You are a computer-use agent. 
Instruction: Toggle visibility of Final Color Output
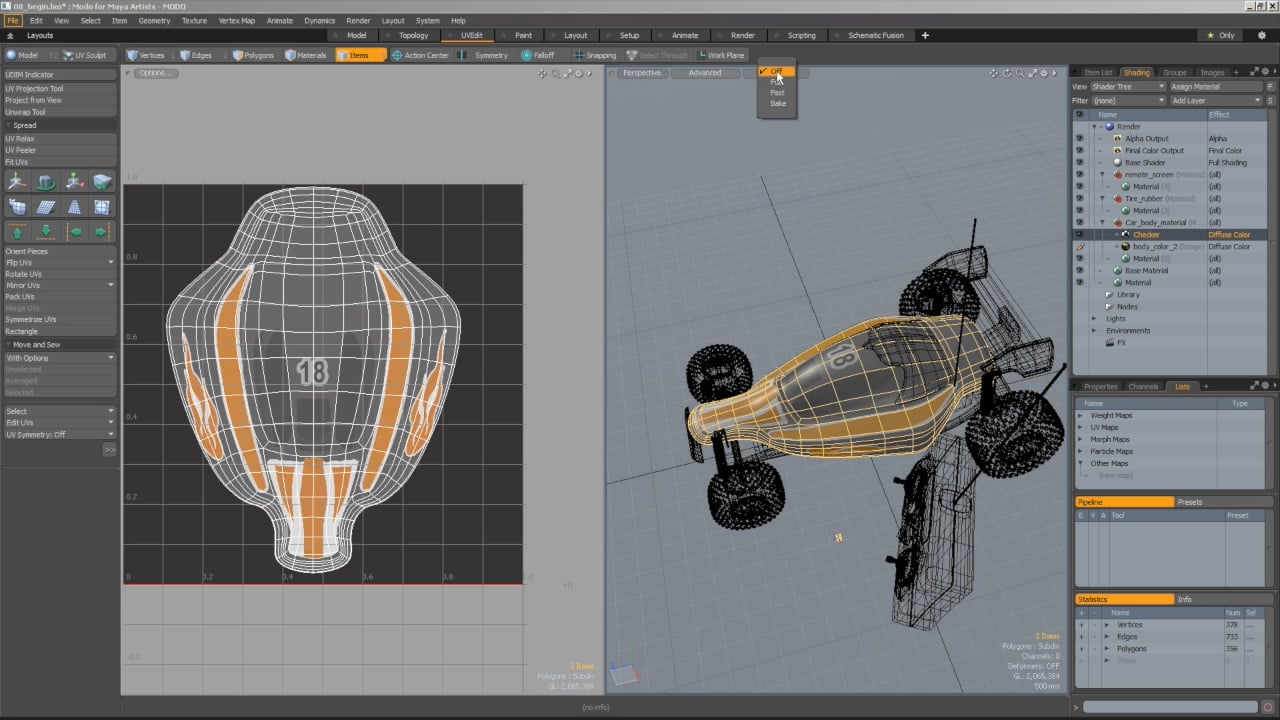(x=1079, y=151)
